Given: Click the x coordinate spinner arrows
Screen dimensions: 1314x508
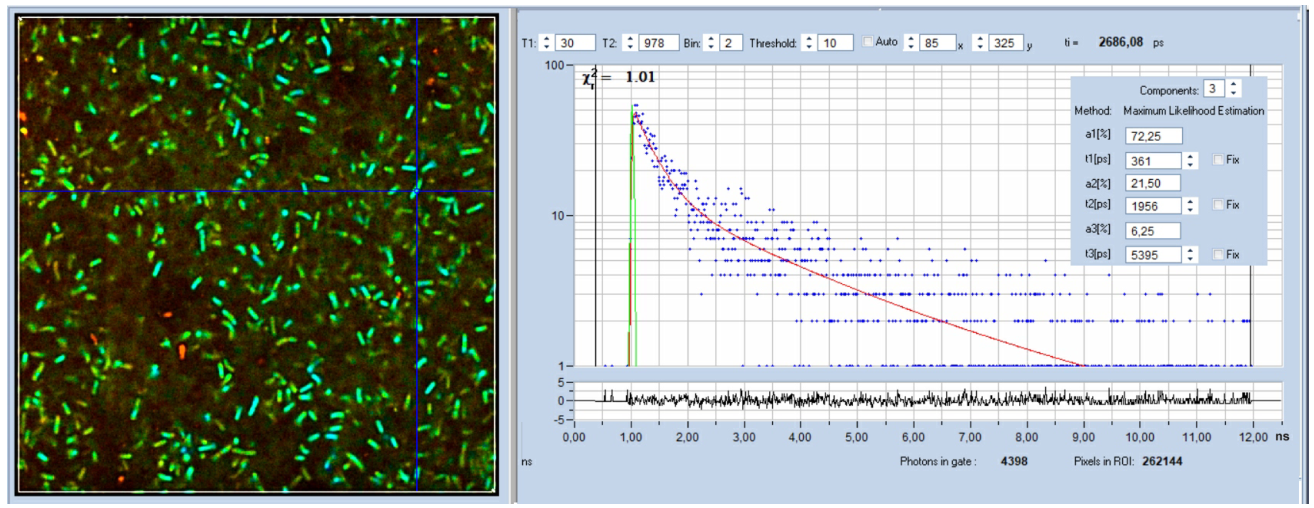Looking at the screenshot, I should pos(910,43).
